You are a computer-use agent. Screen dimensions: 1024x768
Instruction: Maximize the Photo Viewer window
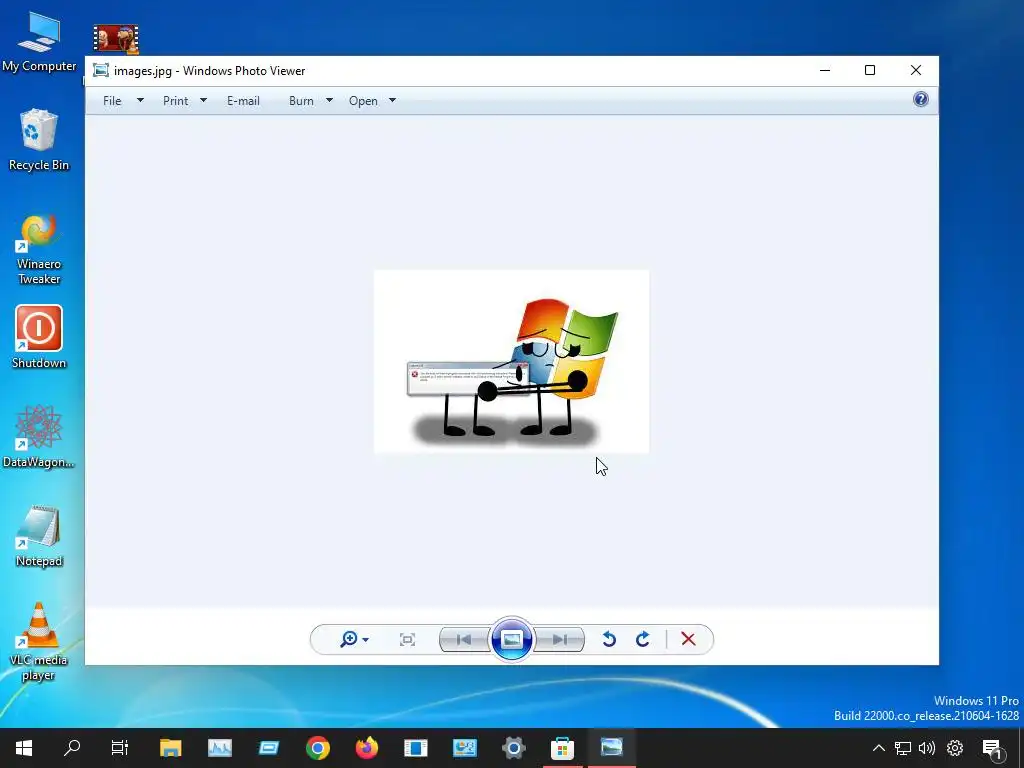(870, 71)
